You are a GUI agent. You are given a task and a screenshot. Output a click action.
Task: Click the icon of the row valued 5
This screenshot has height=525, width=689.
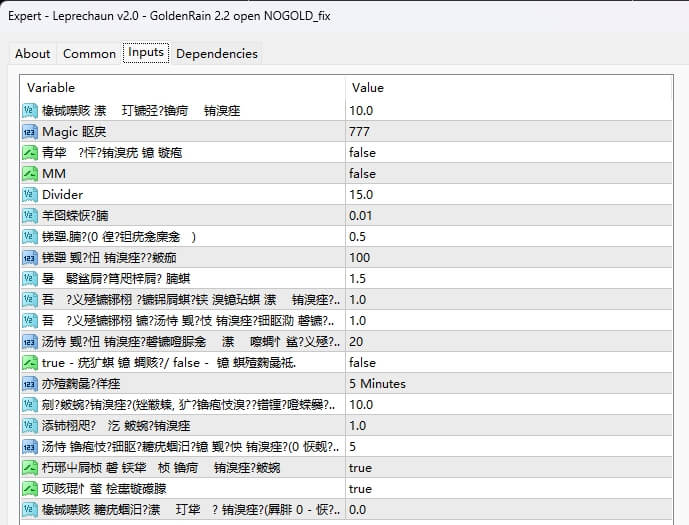click(x=29, y=447)
